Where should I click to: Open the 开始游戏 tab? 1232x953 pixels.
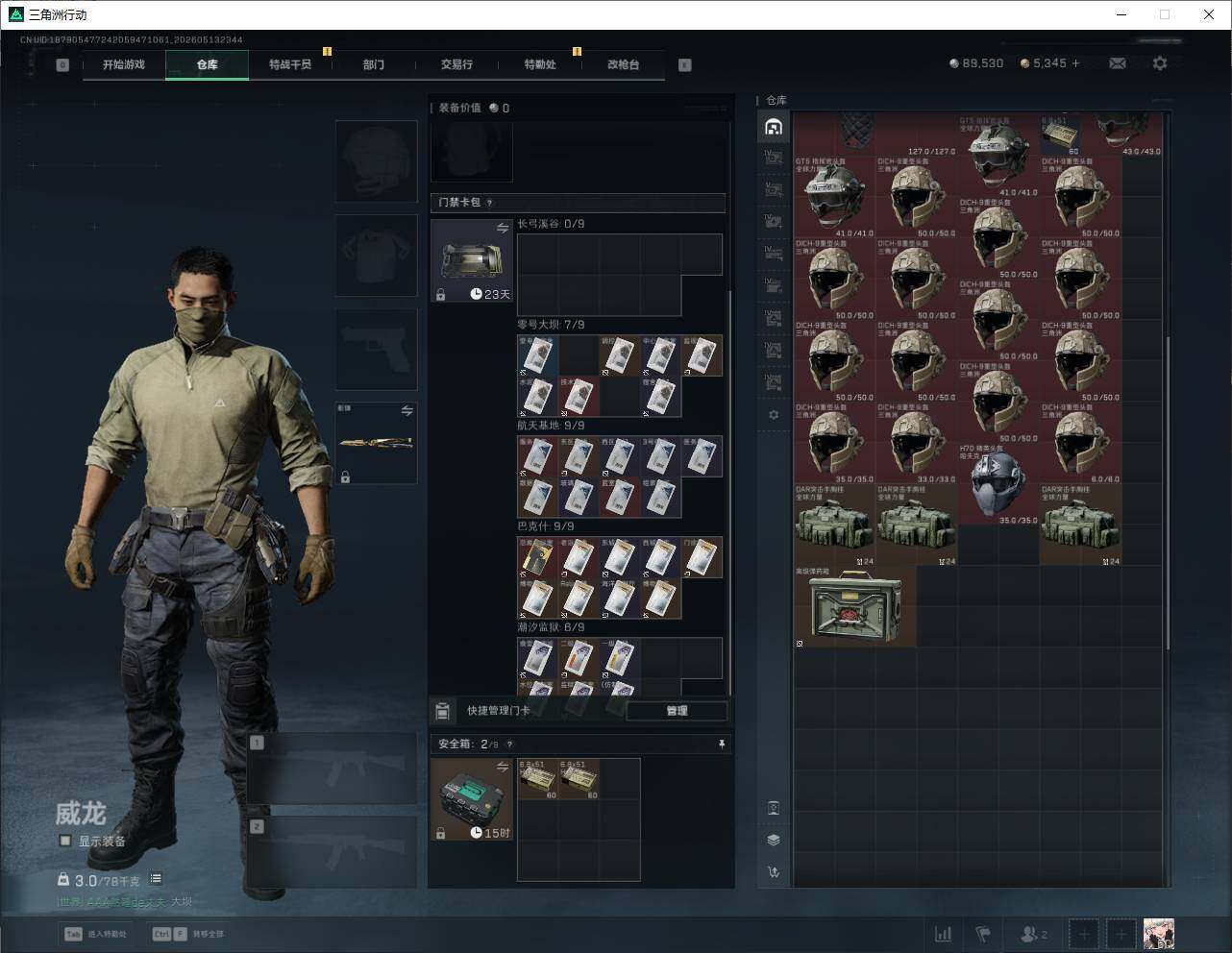point(124,64)
